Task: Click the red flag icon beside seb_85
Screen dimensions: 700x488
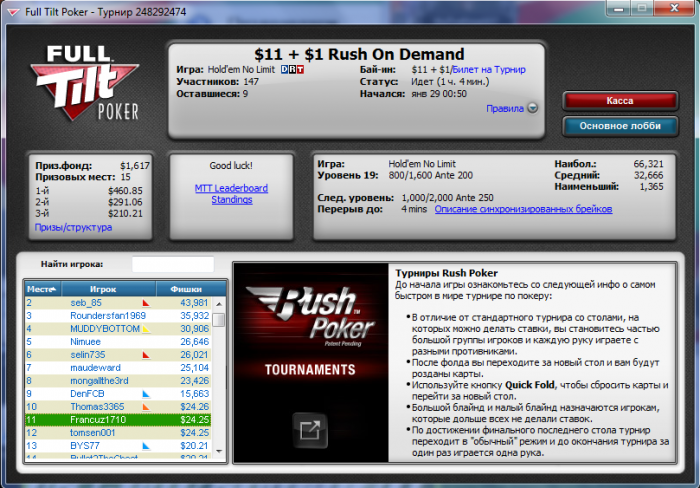Action: coord(146,303)
